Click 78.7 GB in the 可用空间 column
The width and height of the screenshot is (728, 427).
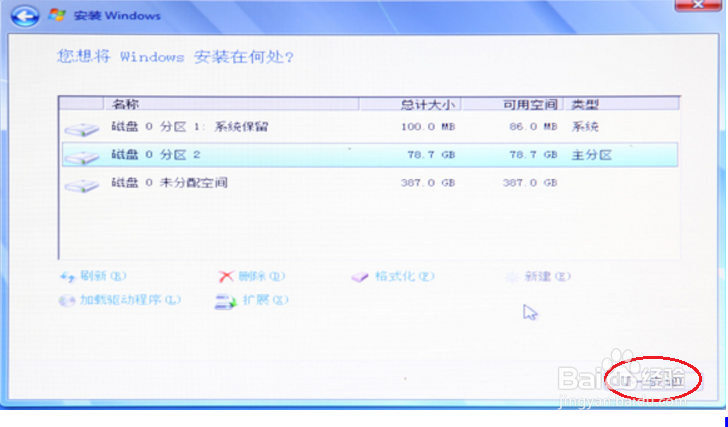(533, 155)
